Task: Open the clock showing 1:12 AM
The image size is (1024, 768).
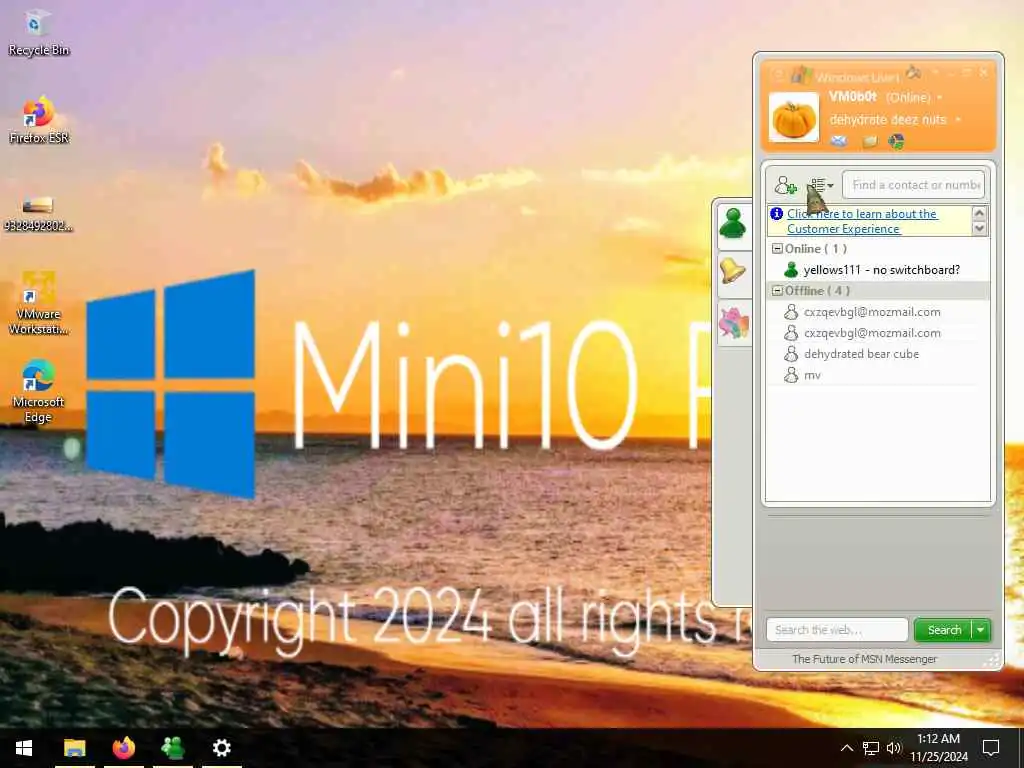Action: (x=938, y=748)
